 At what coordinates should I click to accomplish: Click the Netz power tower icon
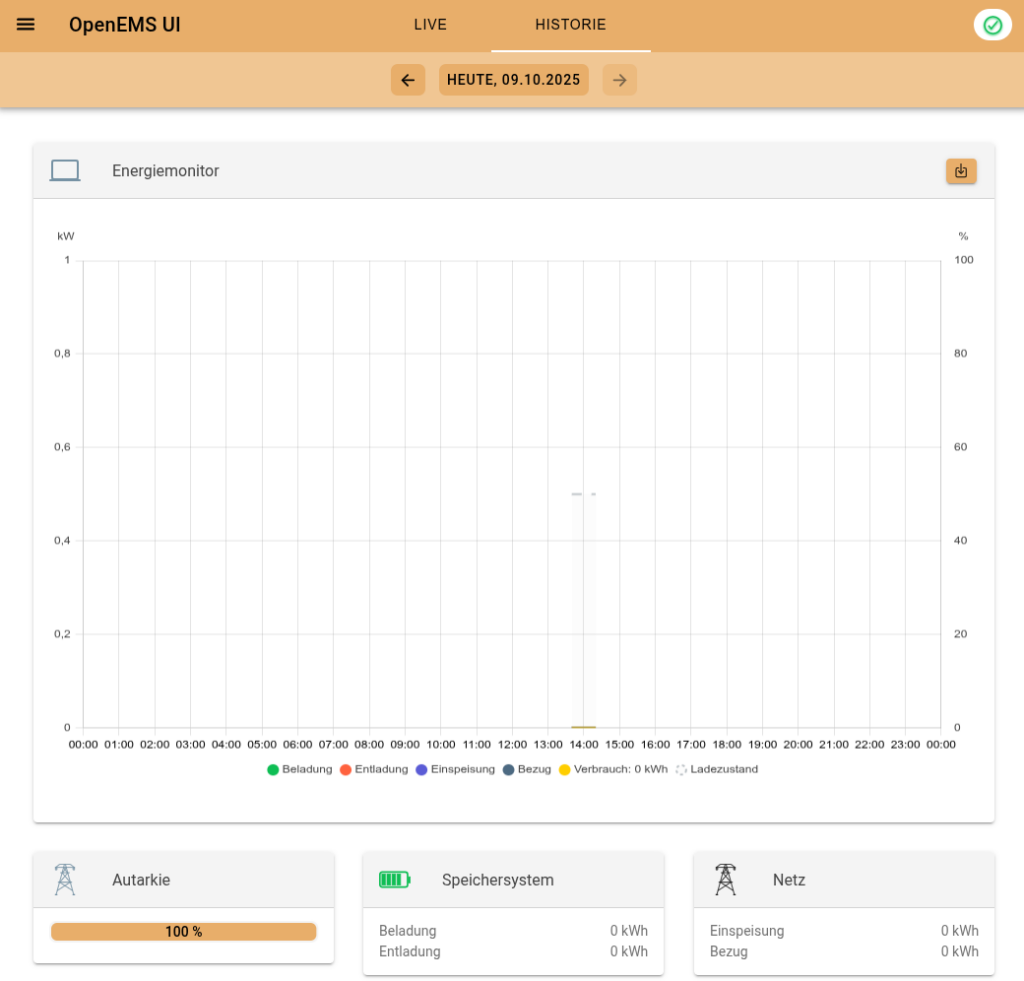(x=725, y=880)
